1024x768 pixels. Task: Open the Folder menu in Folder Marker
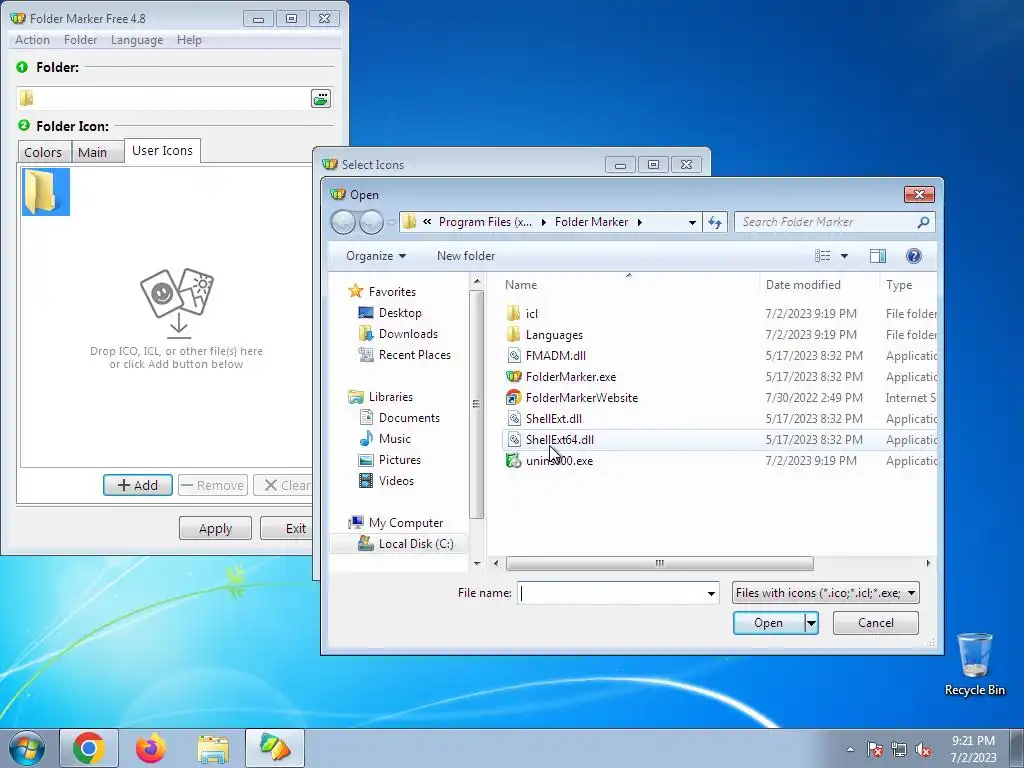(x=80, y=40)
